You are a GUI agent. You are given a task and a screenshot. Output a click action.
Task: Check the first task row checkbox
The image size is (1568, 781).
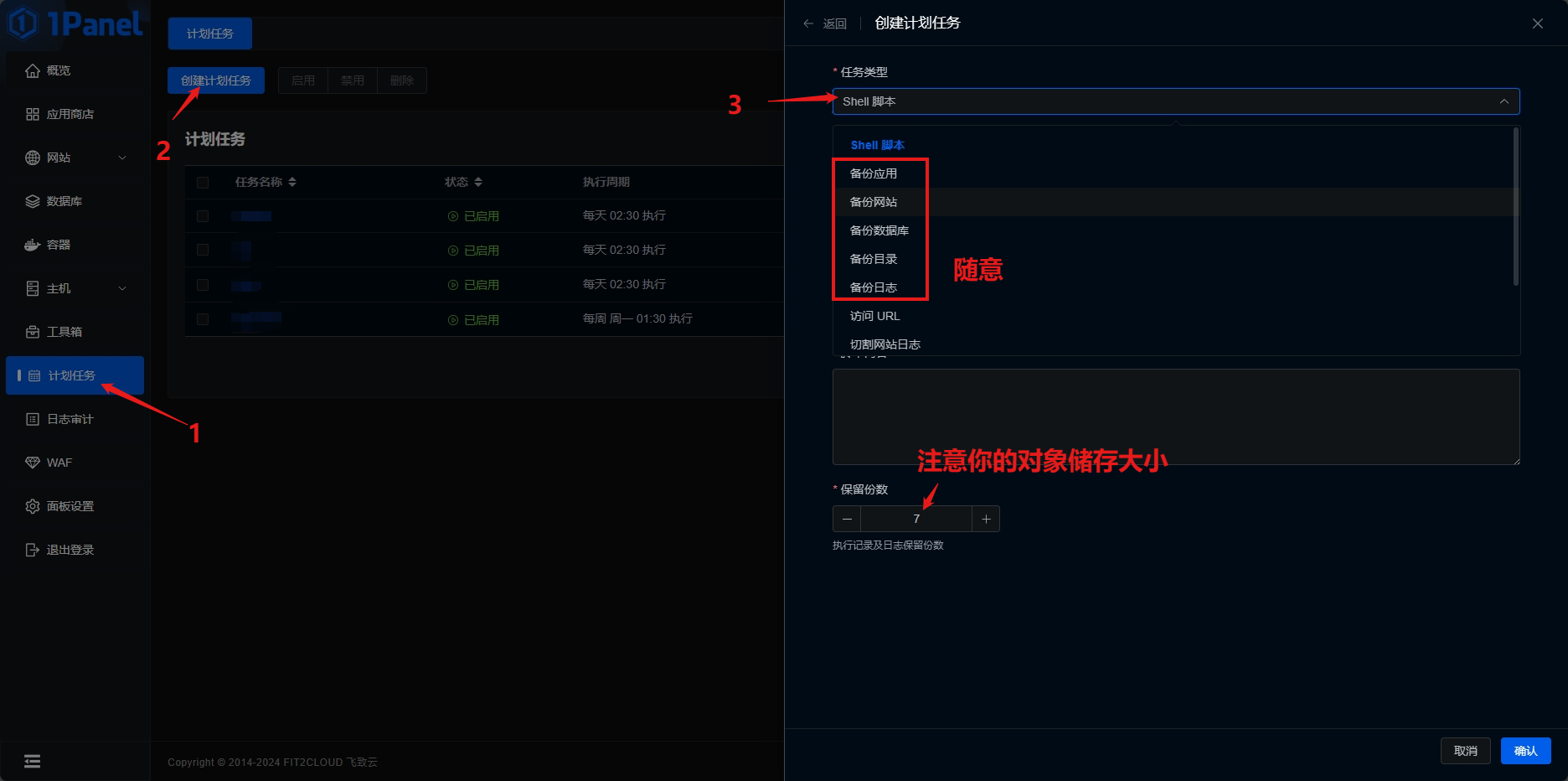tap(203, 216)
